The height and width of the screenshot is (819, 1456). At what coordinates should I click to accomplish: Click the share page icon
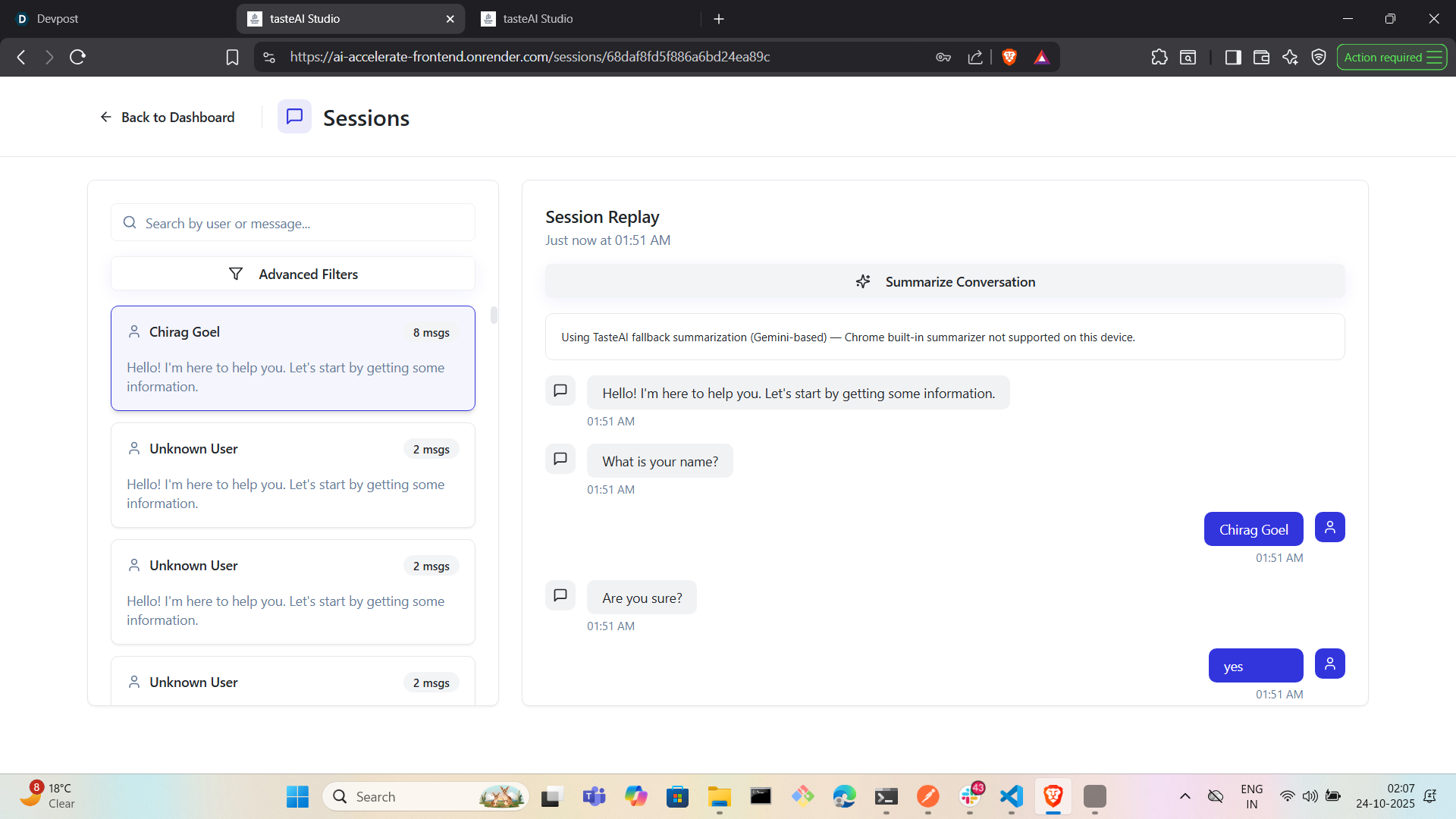pos(975,57)
